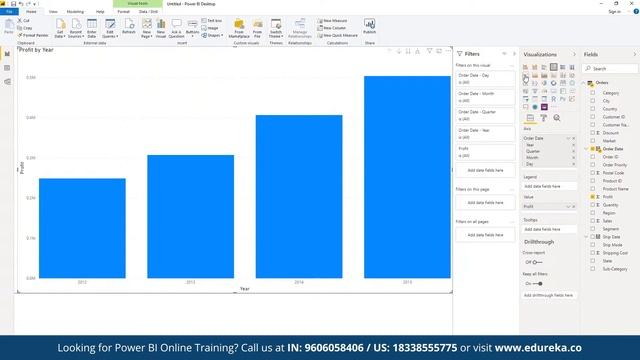Image resolution: width=640 pixels, height=360 pixels.
Task: Switch to Model view in left sidebar
Action: [7, 82]
